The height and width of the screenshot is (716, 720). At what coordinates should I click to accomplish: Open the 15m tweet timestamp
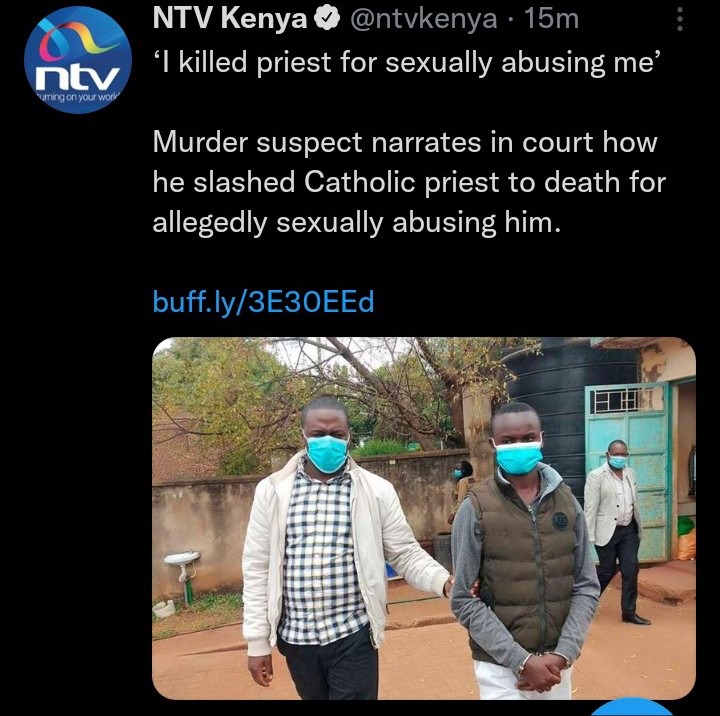(551, 19)
